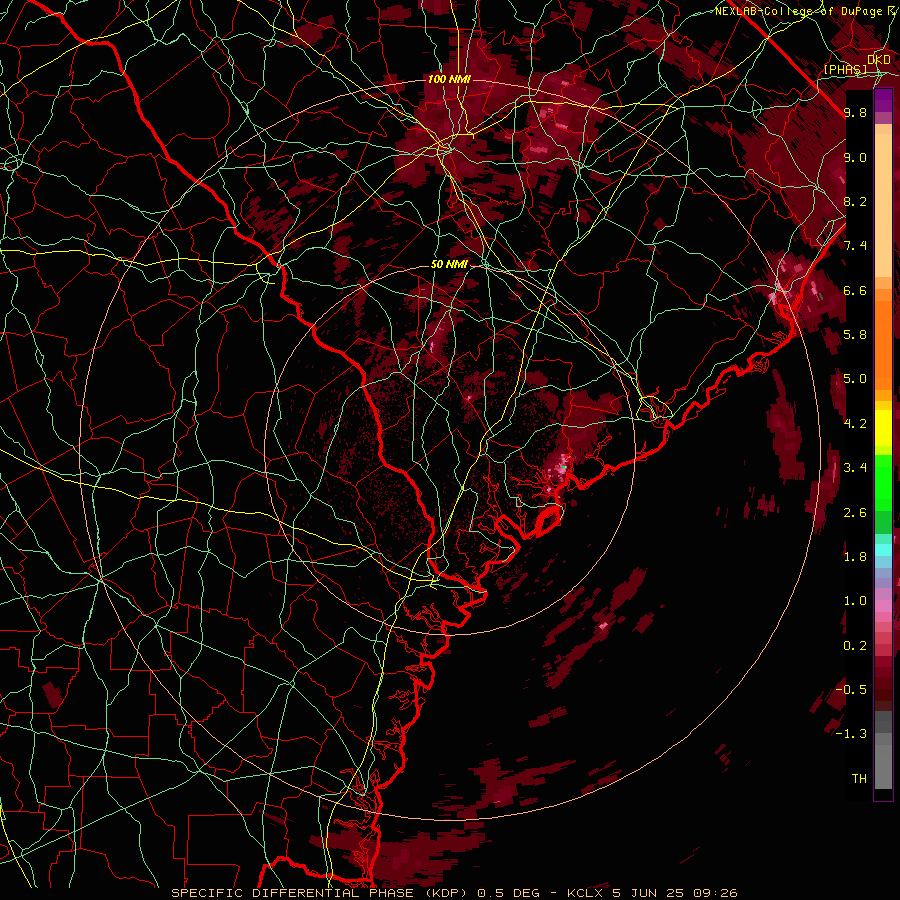This screenshot has width=900, height=900.
Task: Click the 2.6 value on the color scale
Action: click(855, 512)
